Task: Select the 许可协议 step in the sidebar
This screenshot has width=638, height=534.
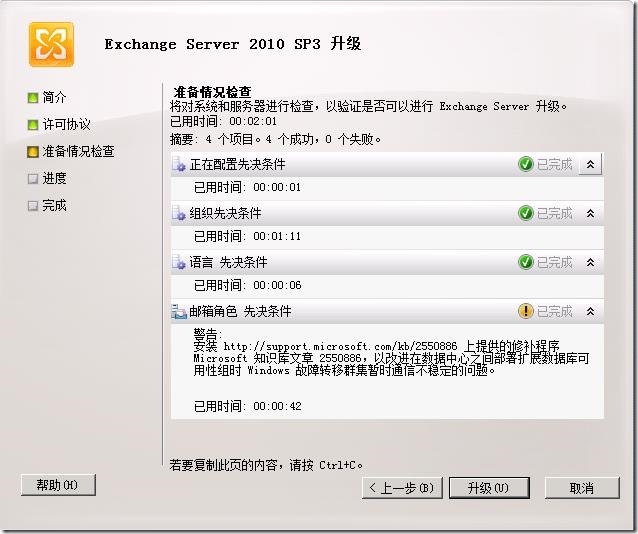Action: coord(66,125)
